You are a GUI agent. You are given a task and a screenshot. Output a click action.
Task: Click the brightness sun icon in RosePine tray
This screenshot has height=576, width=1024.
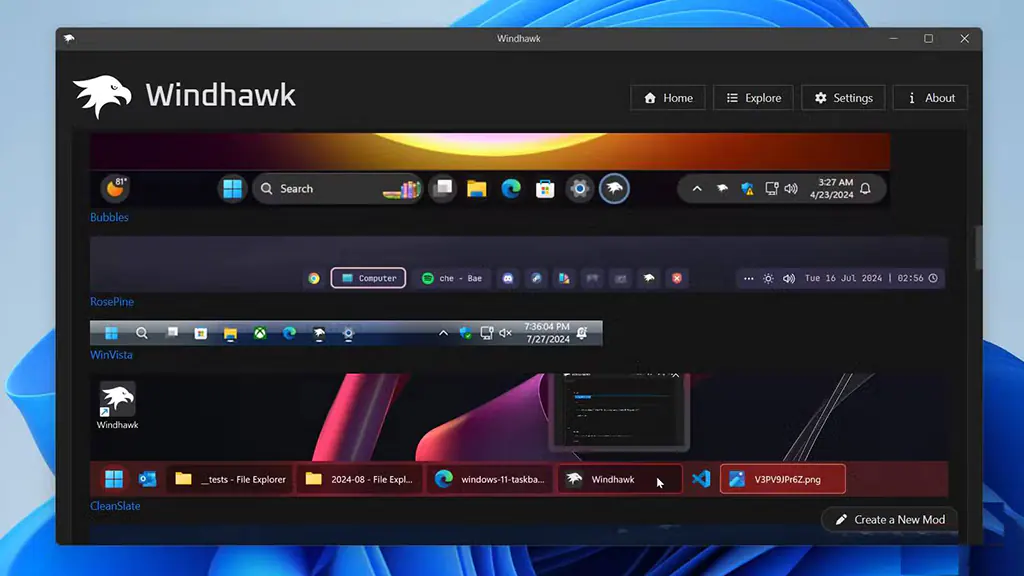[767, 278]
